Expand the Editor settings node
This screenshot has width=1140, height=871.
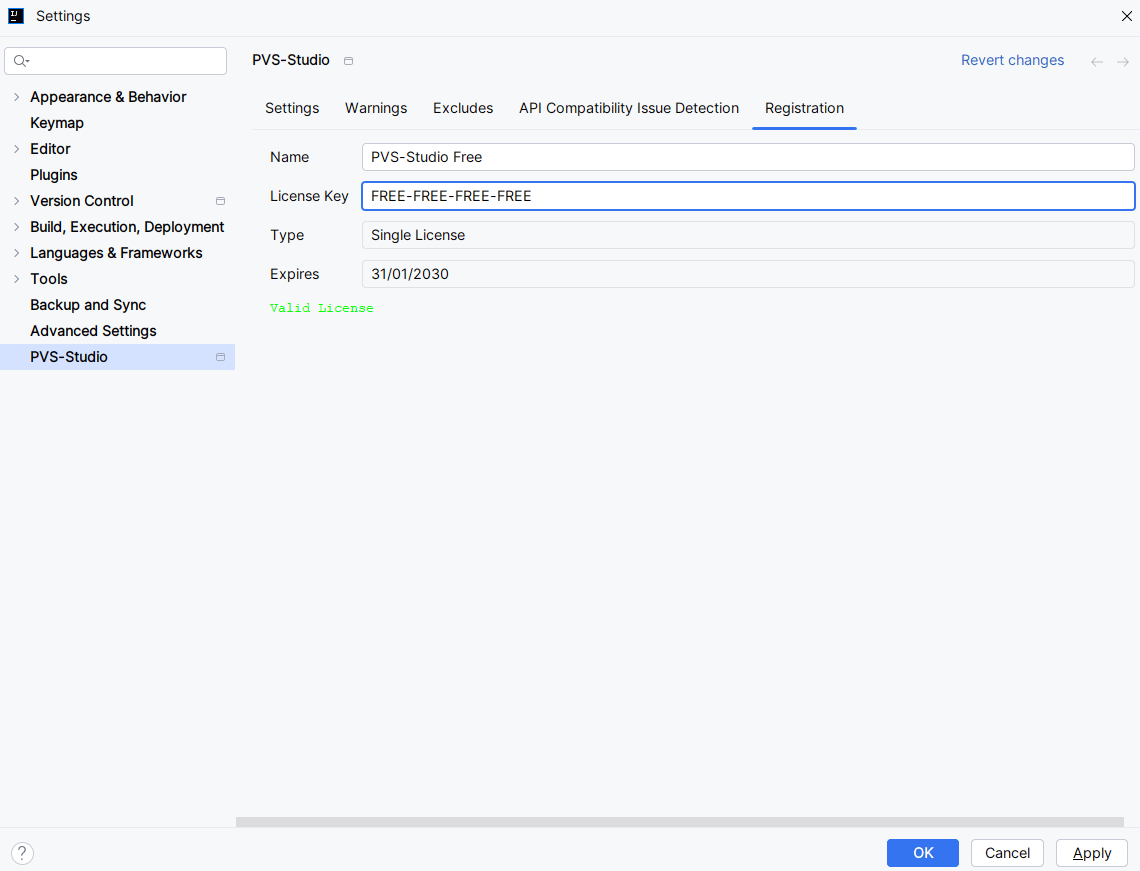pyautogui.click(x=16, y=149)
